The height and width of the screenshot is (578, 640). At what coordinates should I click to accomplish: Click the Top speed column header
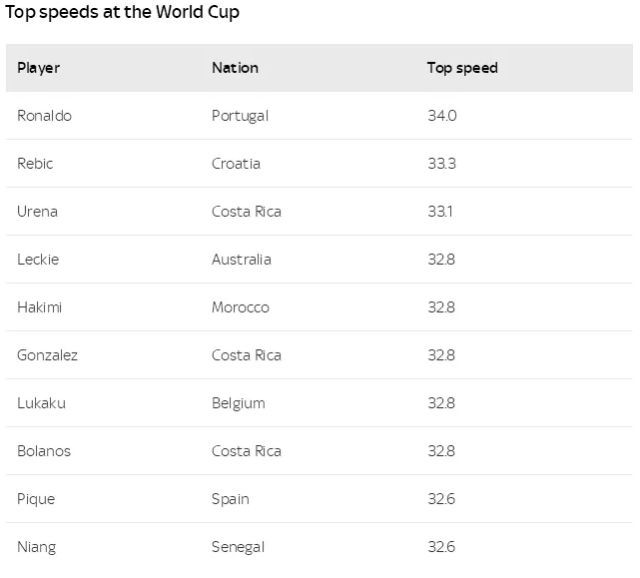462,68
